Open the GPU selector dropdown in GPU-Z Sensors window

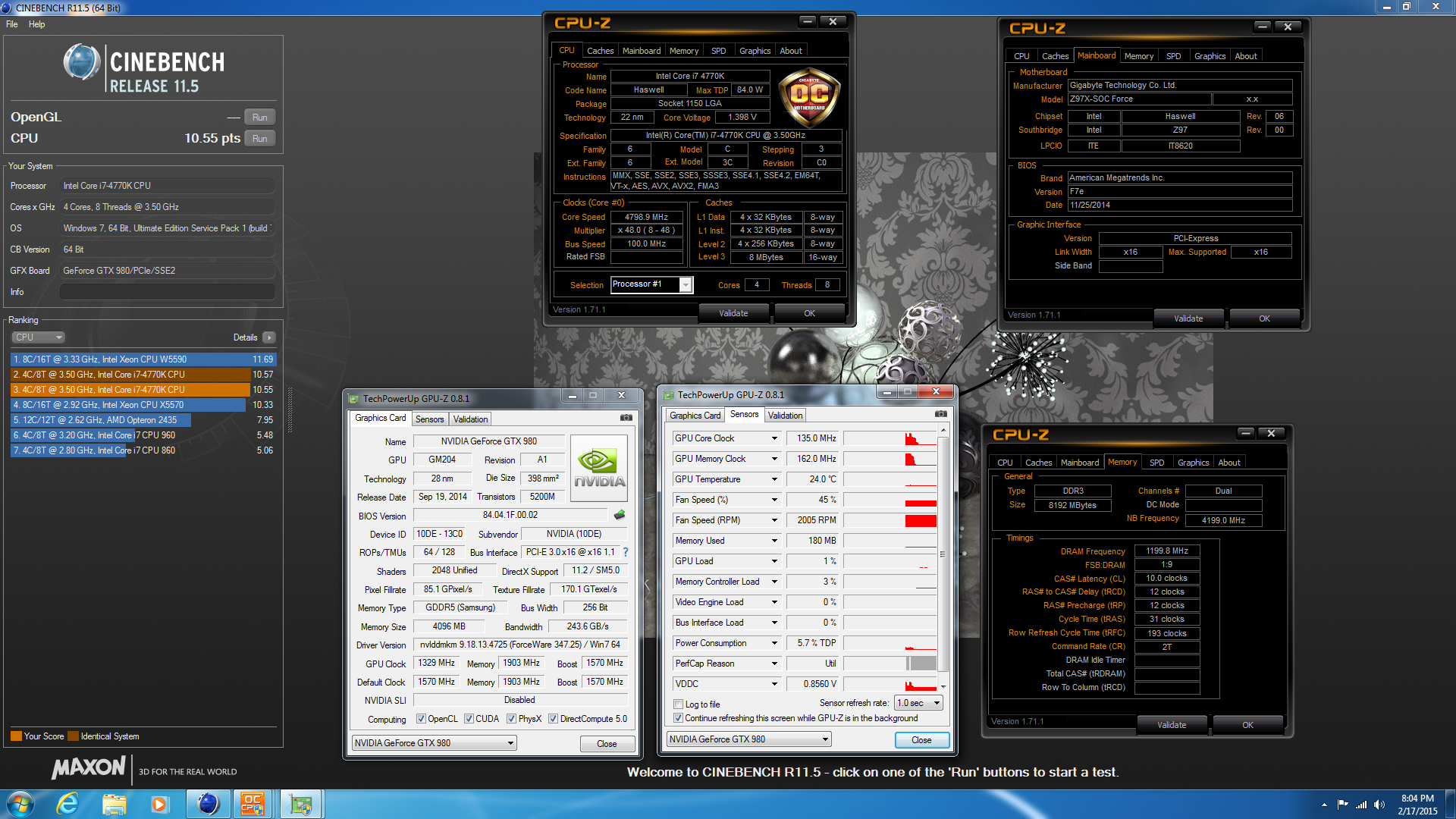click(749, 739)
